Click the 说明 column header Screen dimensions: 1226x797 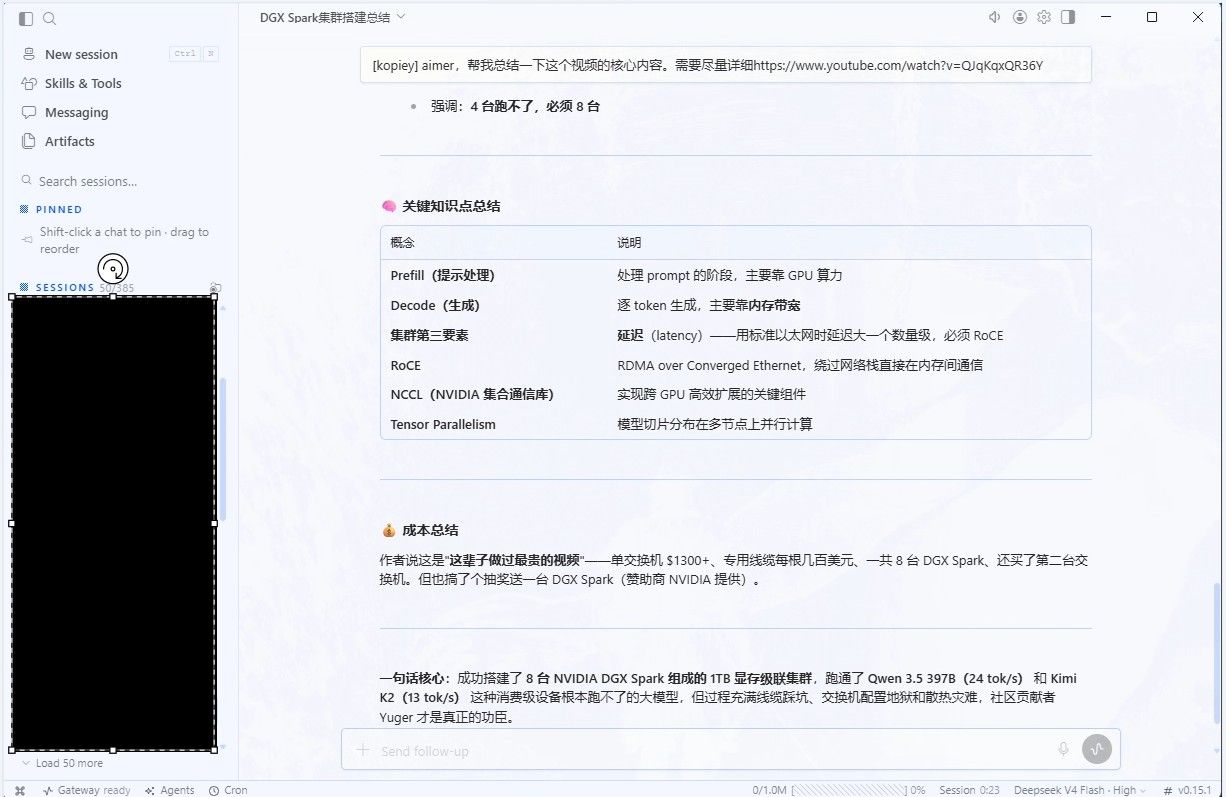629,242
